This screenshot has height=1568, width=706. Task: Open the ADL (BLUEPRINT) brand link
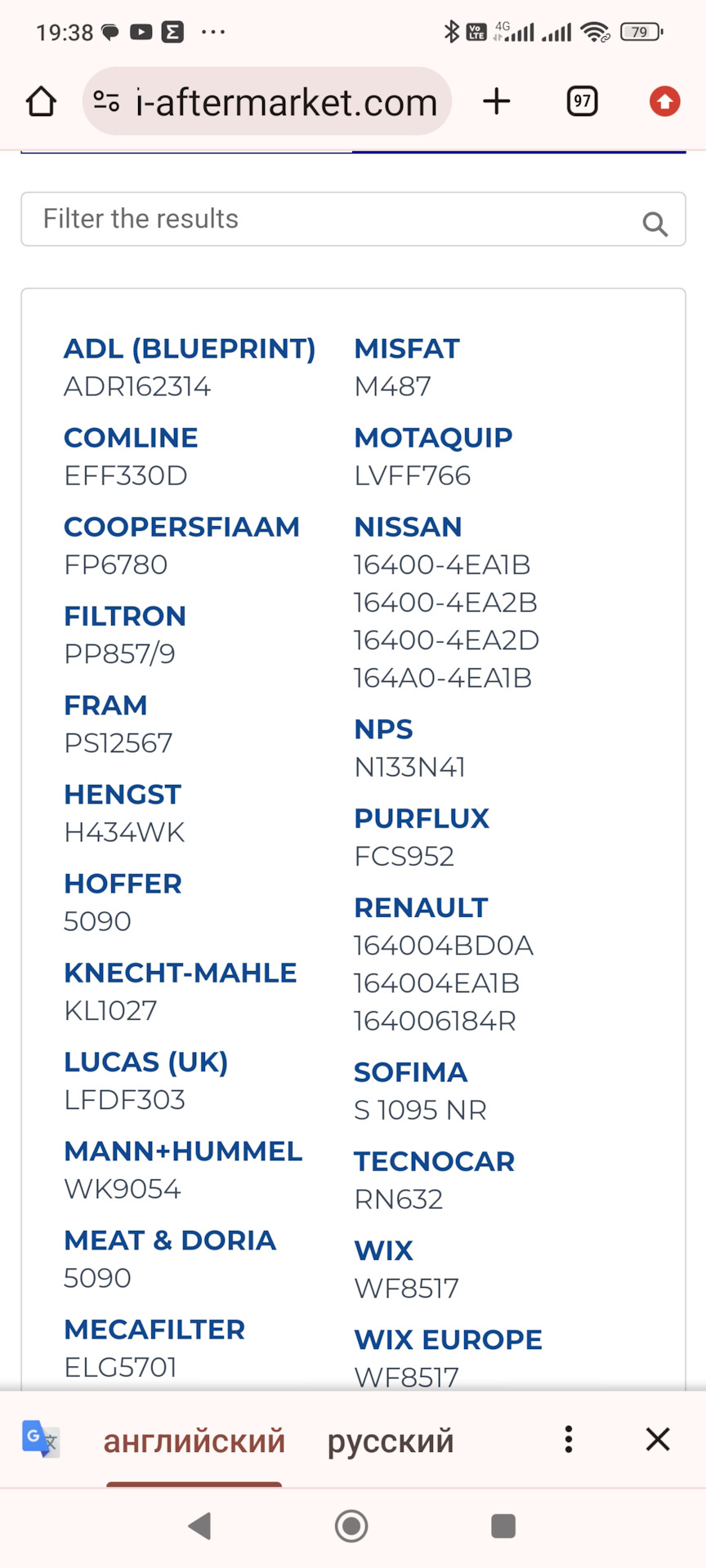190,349
